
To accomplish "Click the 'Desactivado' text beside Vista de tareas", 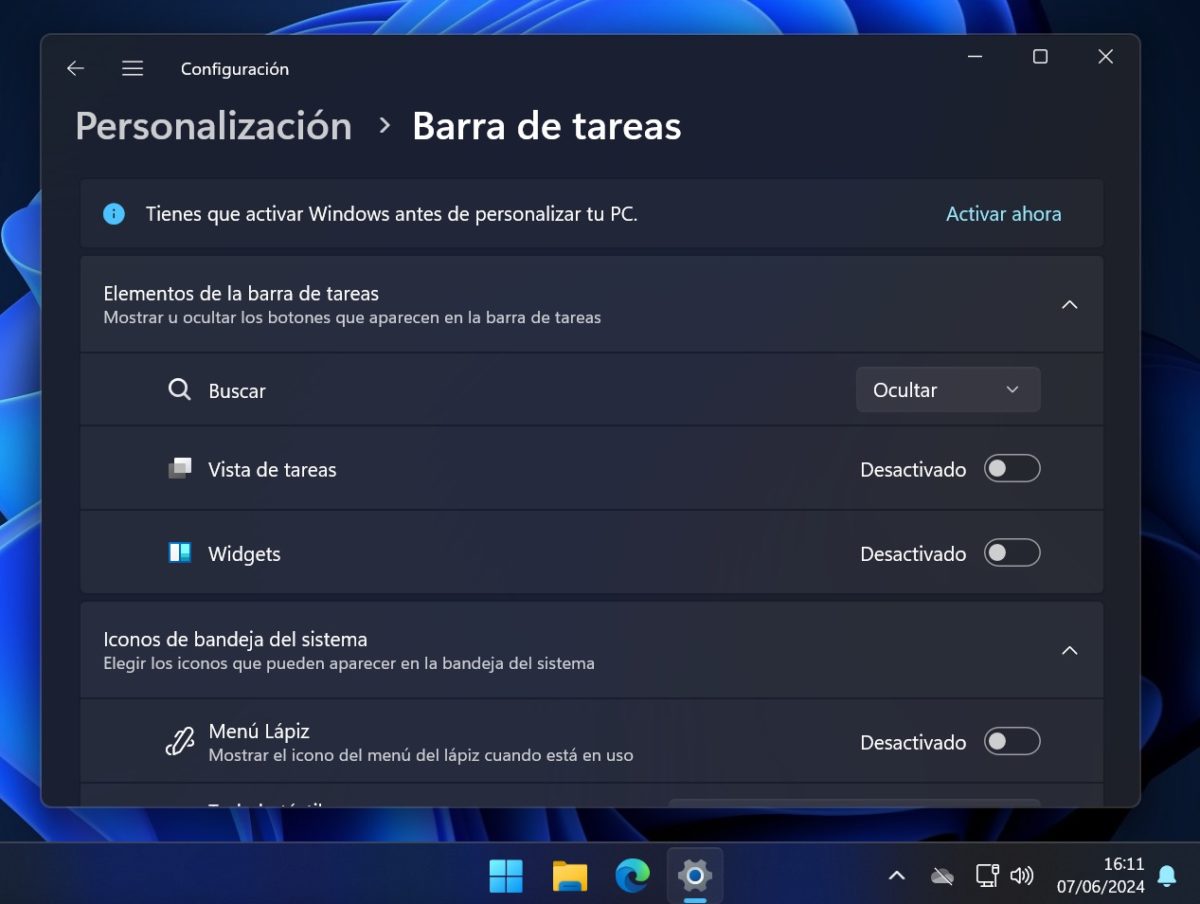I will [913, 470].
